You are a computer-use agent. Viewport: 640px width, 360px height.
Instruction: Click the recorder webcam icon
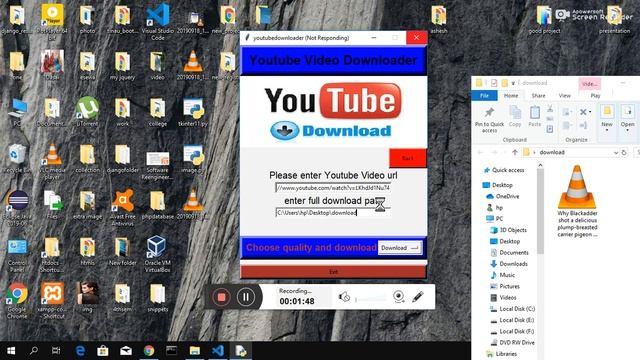(x=399, y=297)
